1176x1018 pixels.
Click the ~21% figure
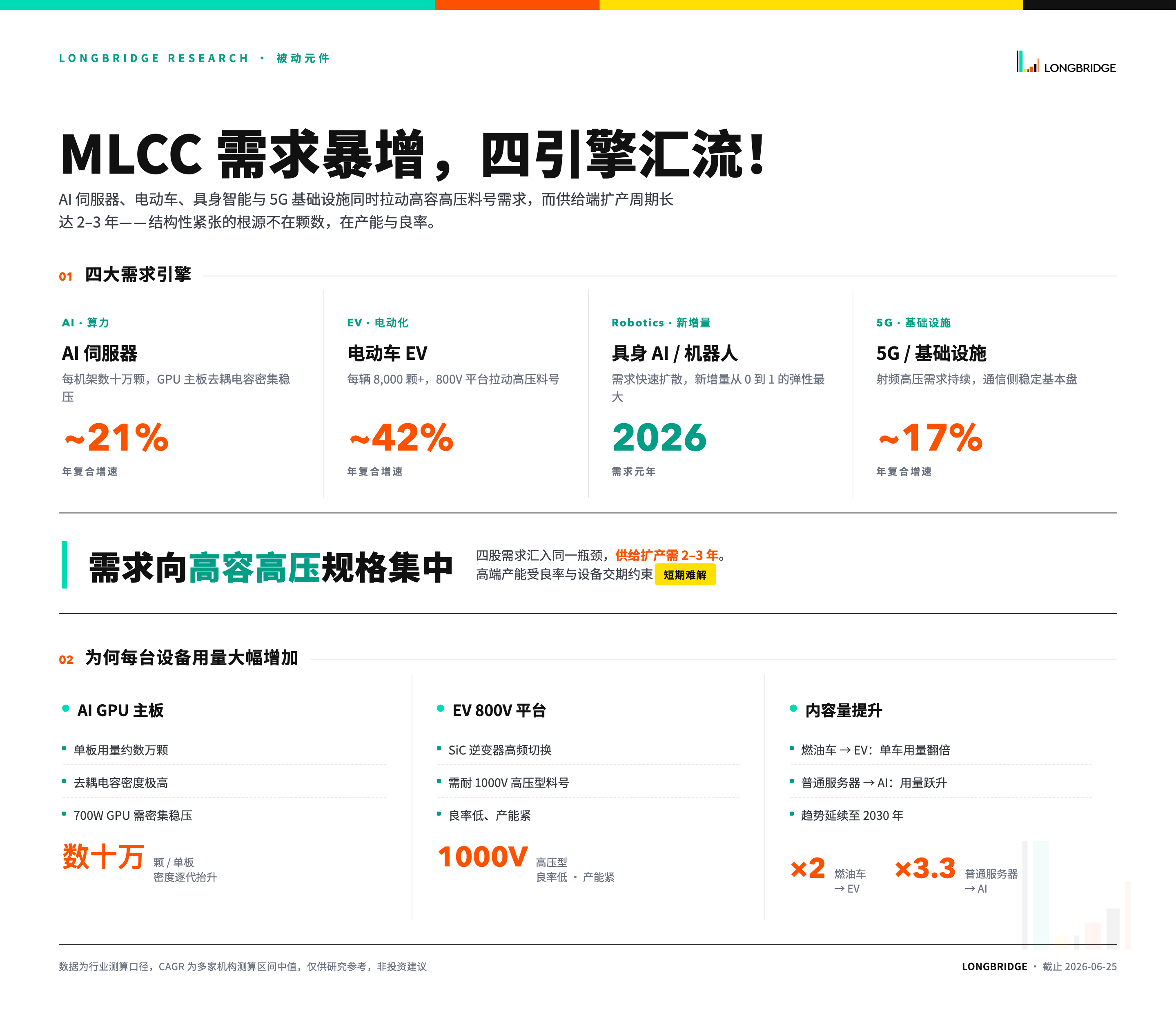point(116,438)
